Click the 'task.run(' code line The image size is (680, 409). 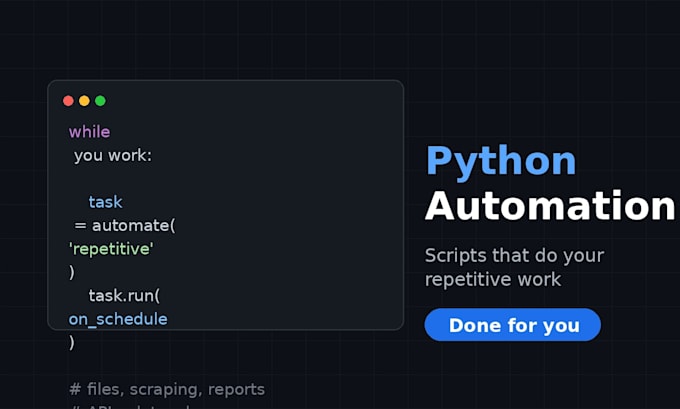click(x=124, y=296)
